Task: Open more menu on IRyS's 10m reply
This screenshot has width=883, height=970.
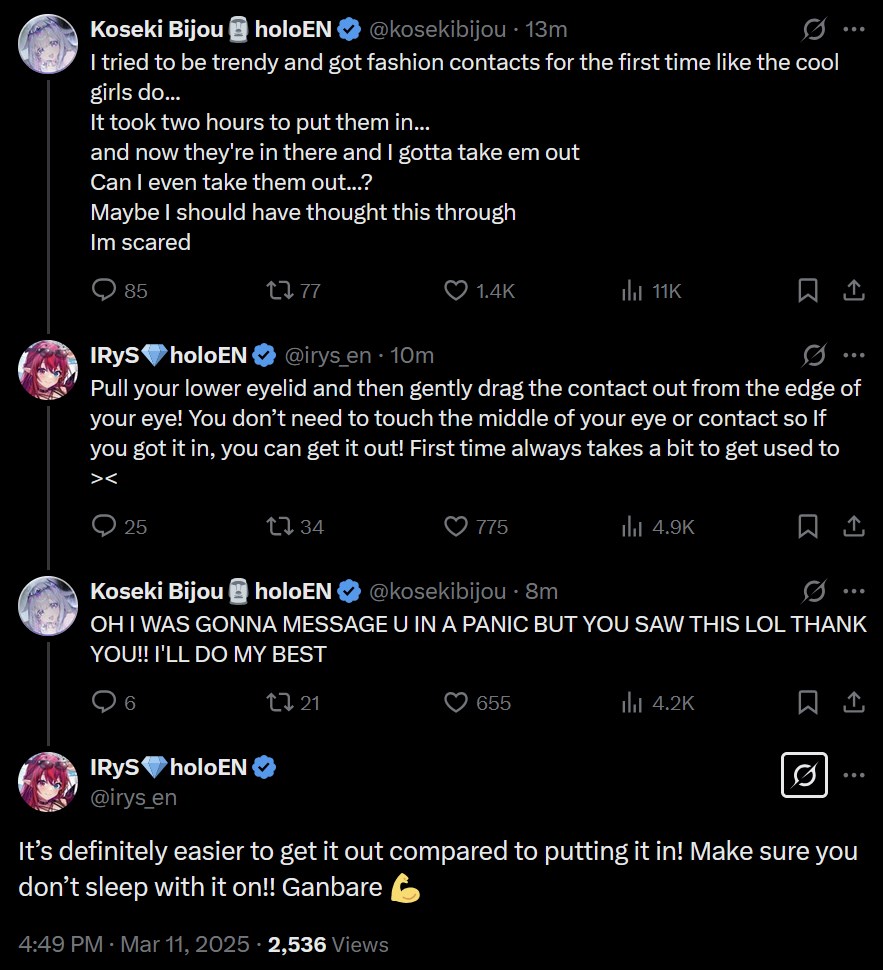Action: pyautogui.click(x=854, y=355)
